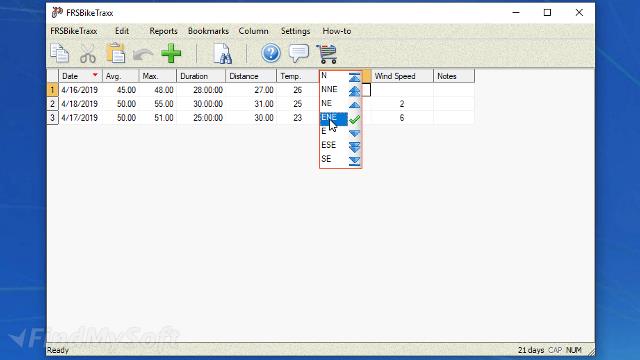The width and height of the screenshot is (640, 360).
Task: Click duration cell 28:00:00
Action: coord(201,90)
